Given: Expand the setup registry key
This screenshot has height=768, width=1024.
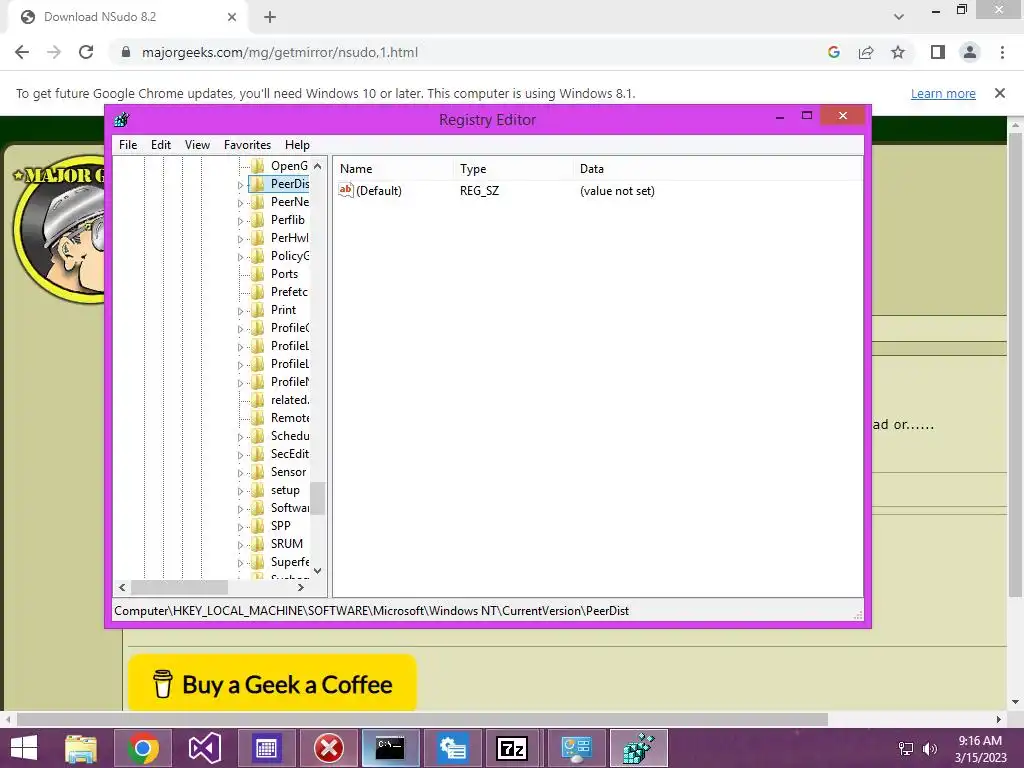Looking at the screenshot, I should point(240,491).
